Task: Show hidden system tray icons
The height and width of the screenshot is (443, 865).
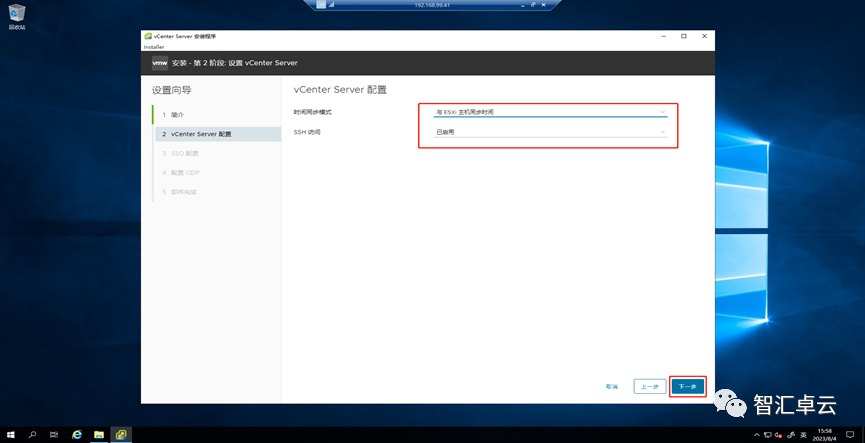Action: (757, 435)
